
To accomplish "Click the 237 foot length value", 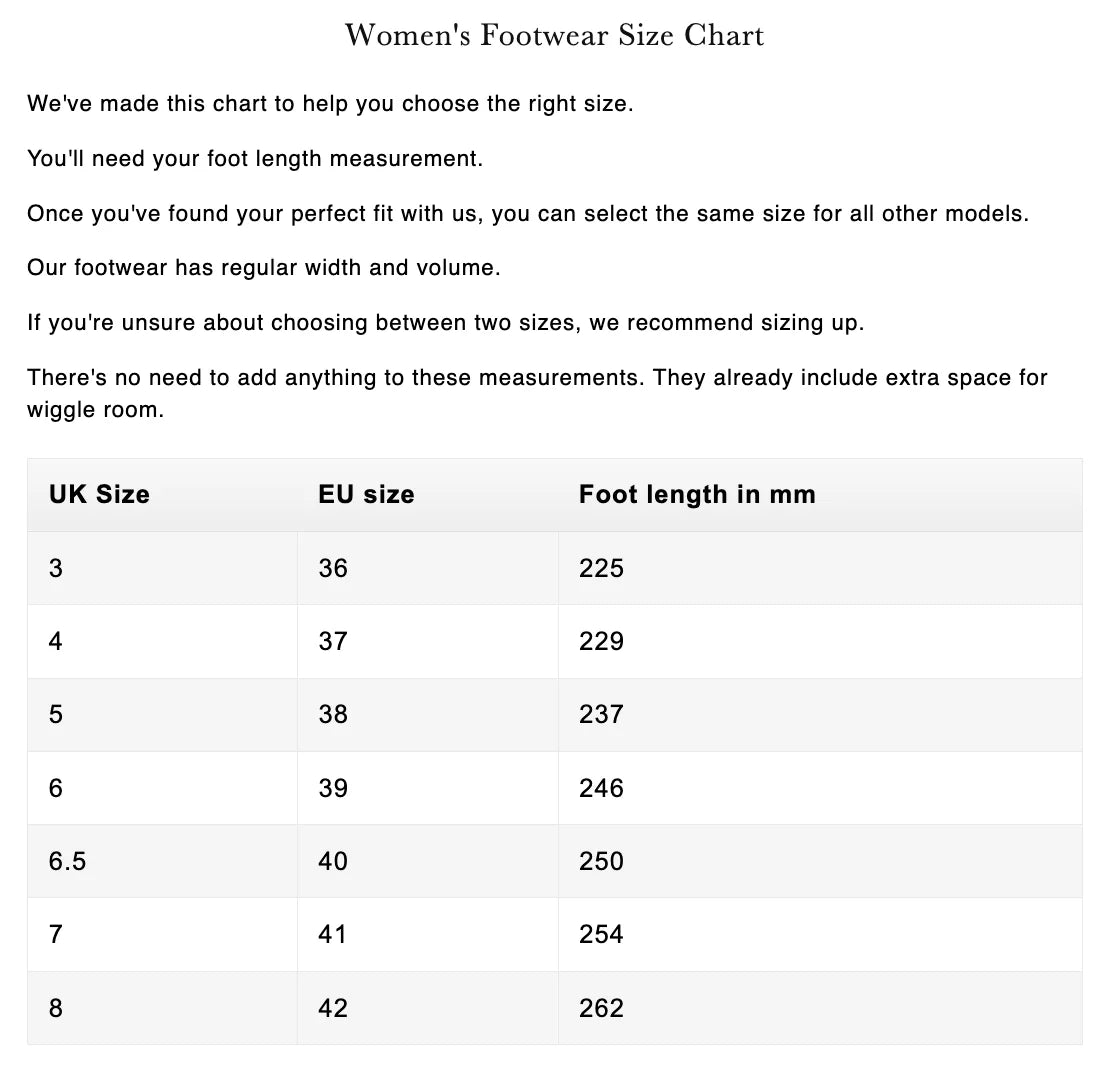I will tap(601, 714).
